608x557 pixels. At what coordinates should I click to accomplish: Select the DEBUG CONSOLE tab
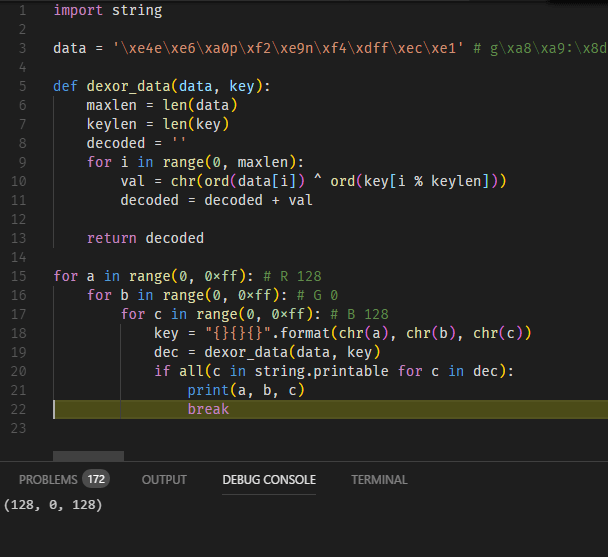pos(269,480)
